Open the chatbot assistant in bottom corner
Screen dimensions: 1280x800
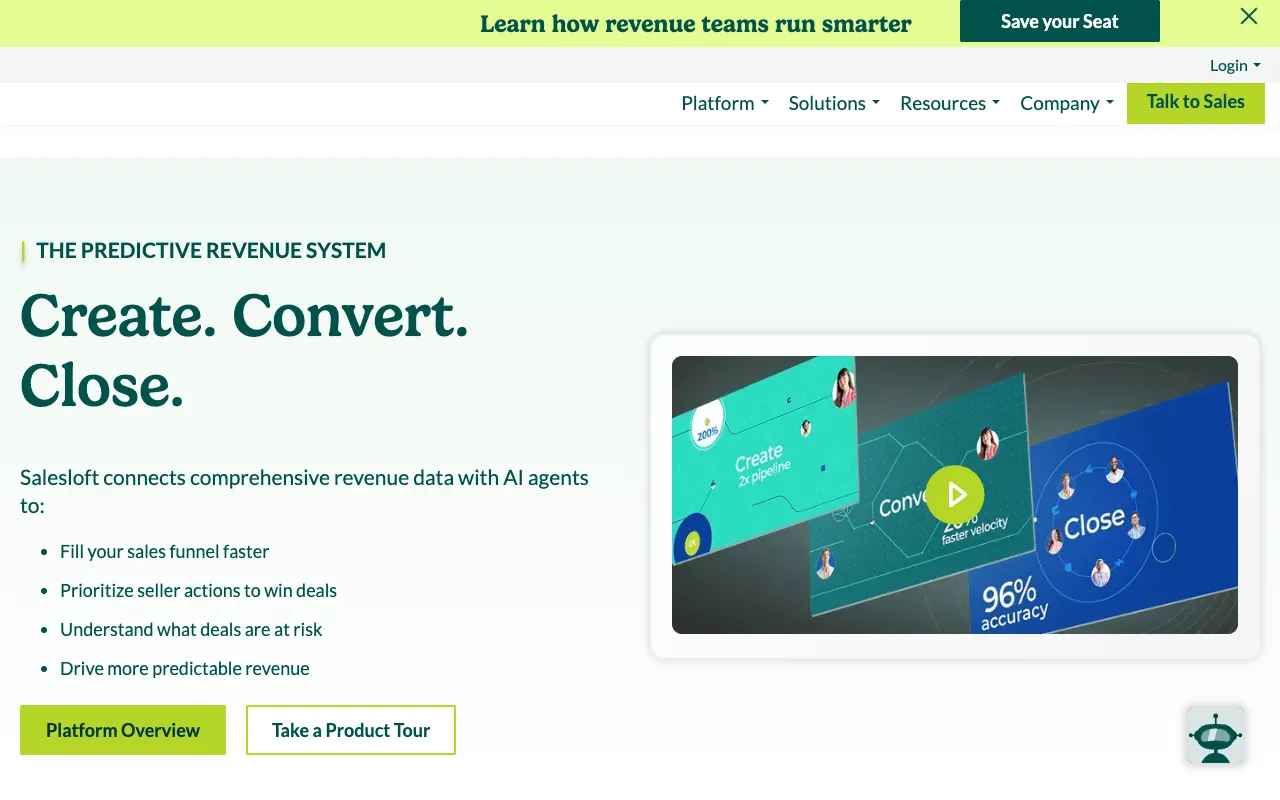tap(1216, 735)
